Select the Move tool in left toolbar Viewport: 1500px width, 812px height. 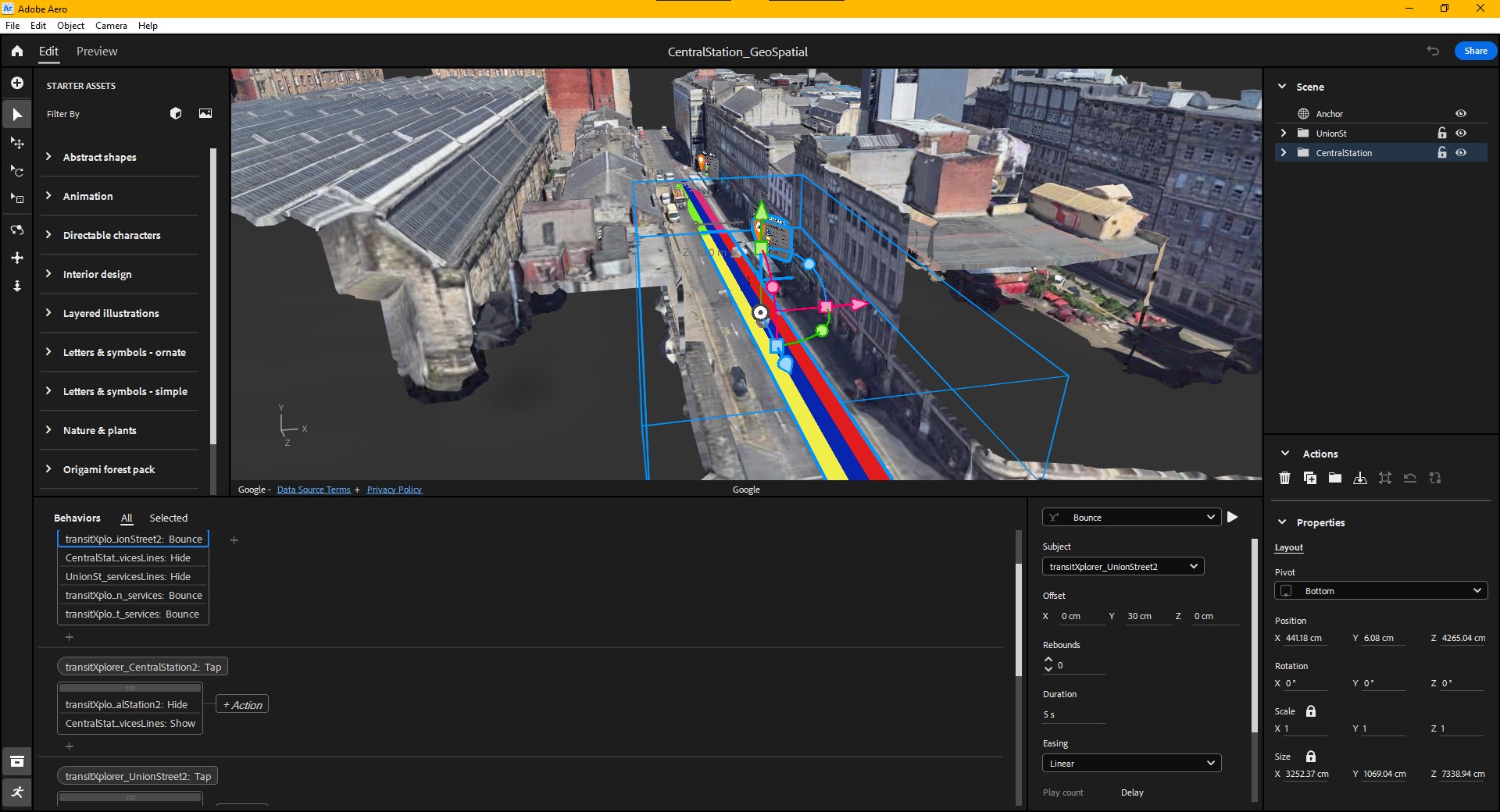click(17, 143)
